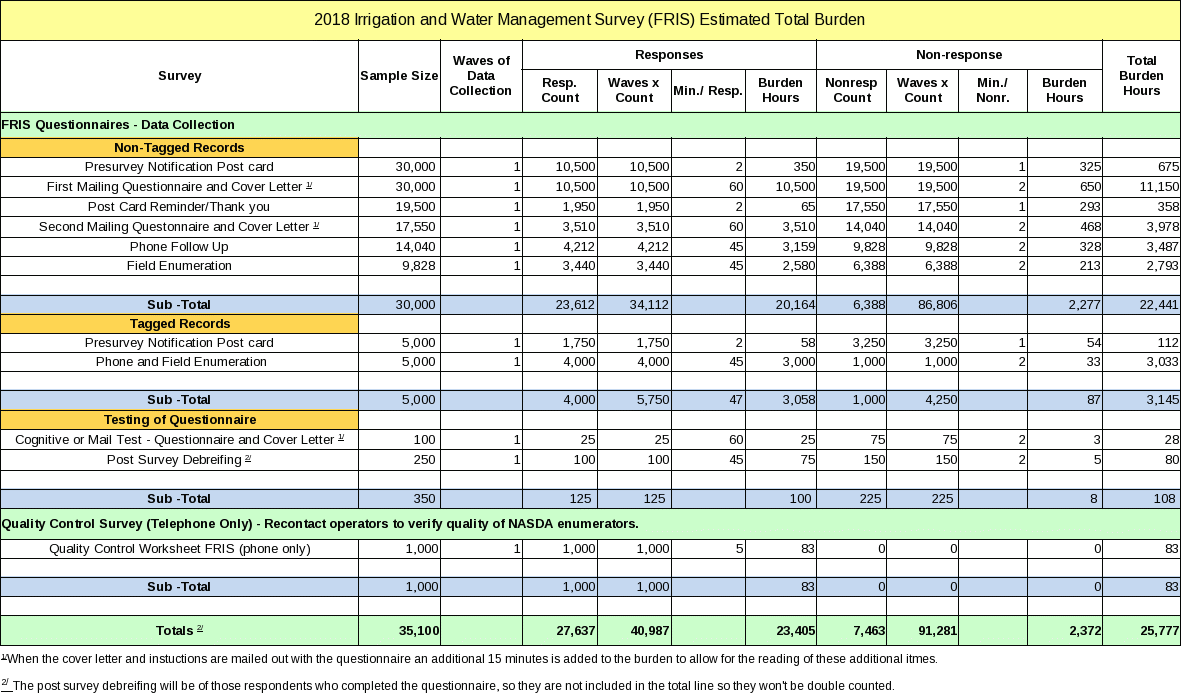This screenshot has width=1195, height=700.
Task: Select the grand total 25,777 cell
Action: [1141, 630]
